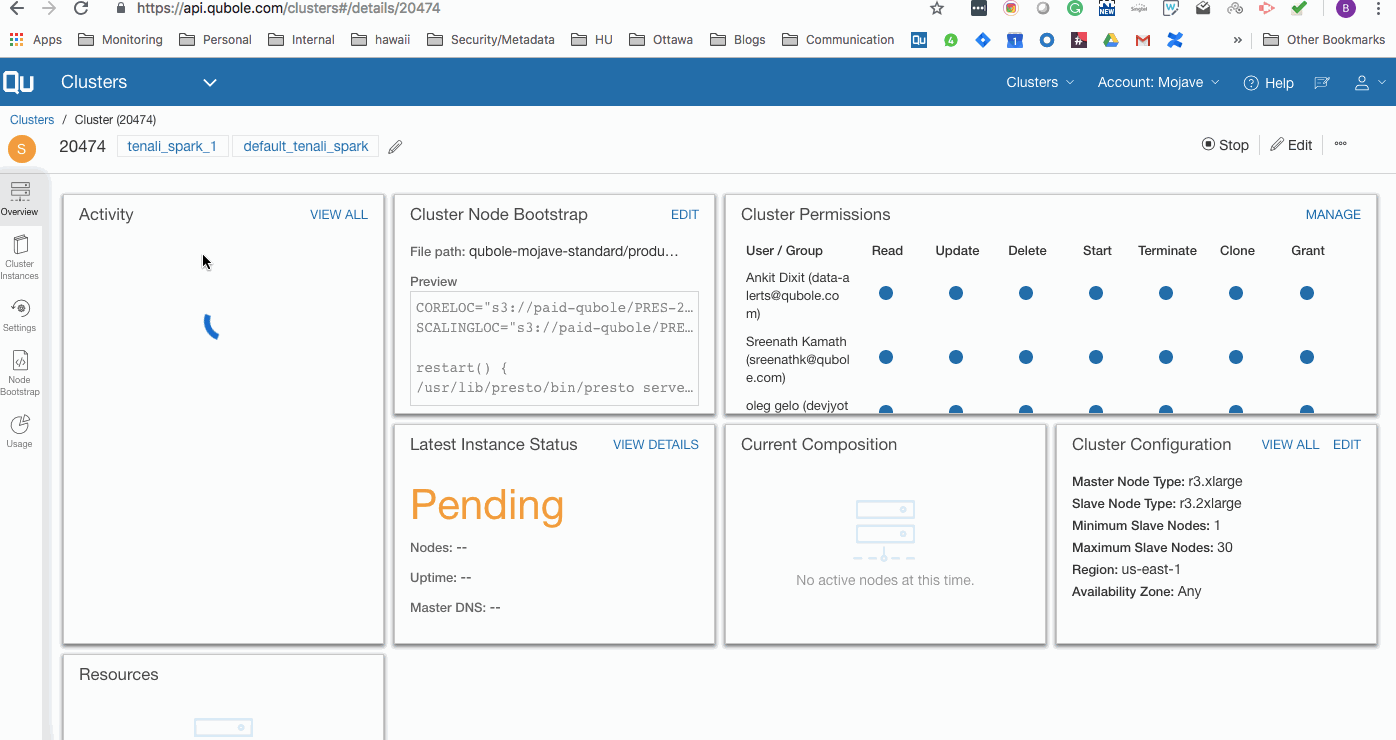
Task: Toggle Read permission for Ankit Dixit
Action: pyautogui.click(x=886, y=293)
